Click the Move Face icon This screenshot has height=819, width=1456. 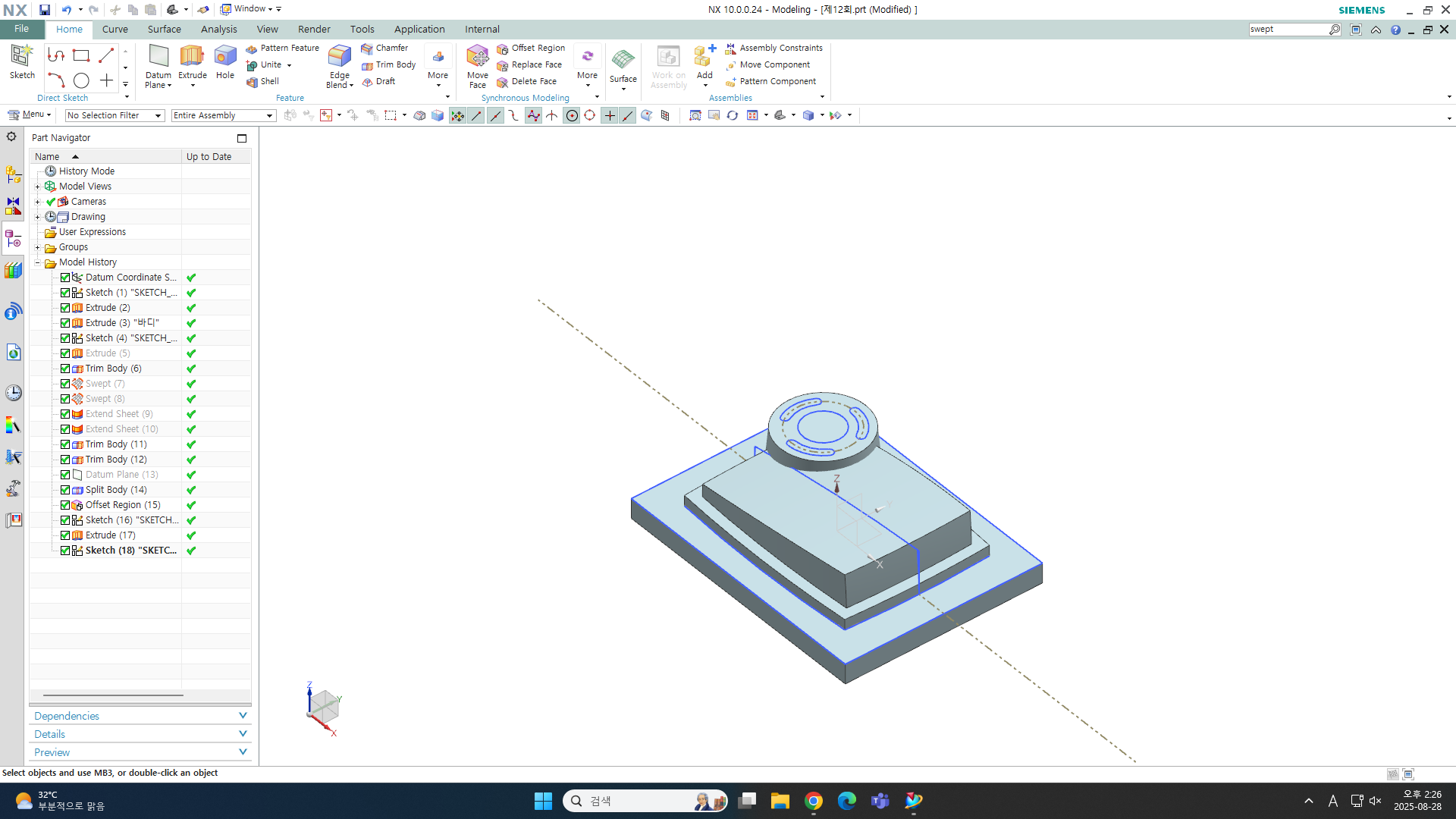(x=477, y=58)
